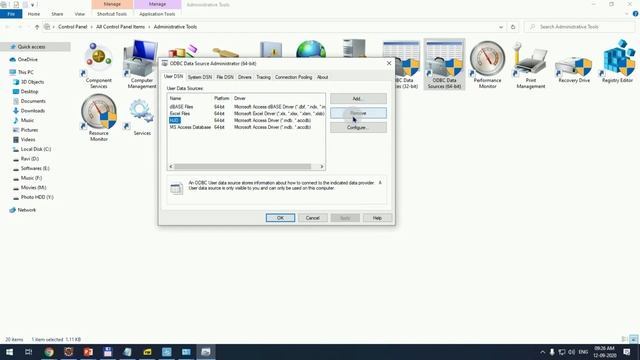Screen dimensions: 640x360
Task: Open Application Tools ribbon tab
Action: [x=157, y=14]
